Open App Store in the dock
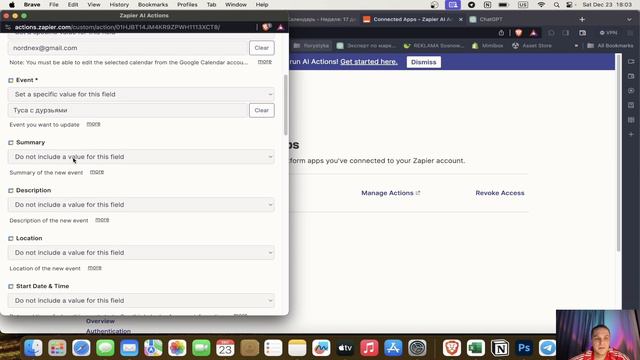Screen dimensions: 640x360 pos(393,348)
